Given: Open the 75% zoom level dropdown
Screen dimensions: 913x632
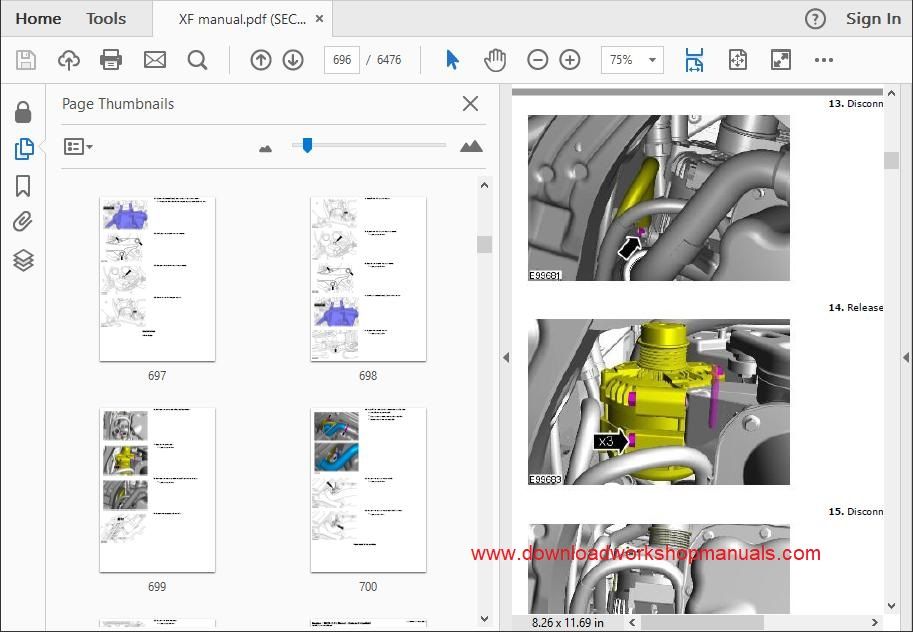Looking at the screenshot, I should (x=632, y=60).
